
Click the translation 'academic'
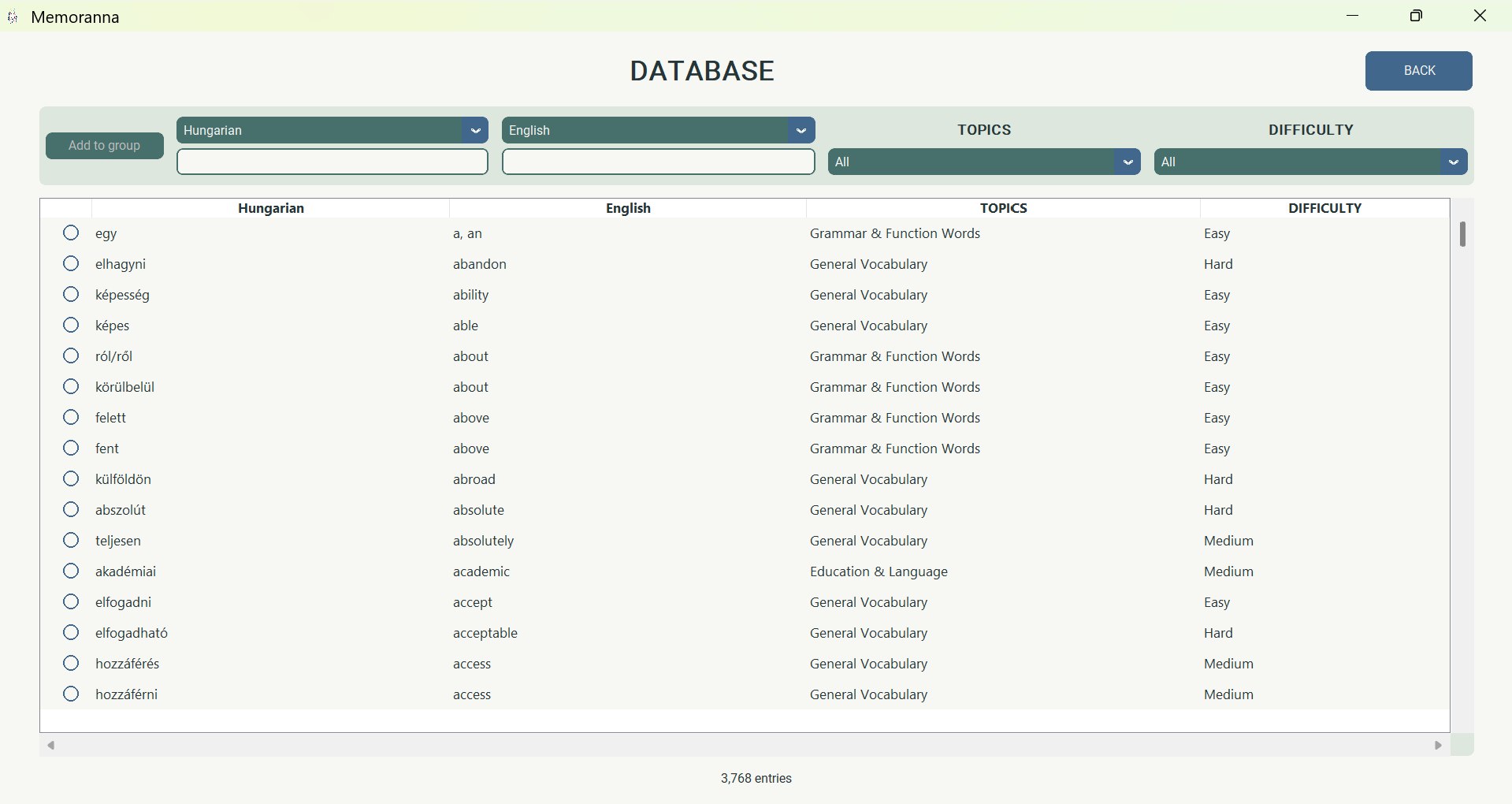481,571
